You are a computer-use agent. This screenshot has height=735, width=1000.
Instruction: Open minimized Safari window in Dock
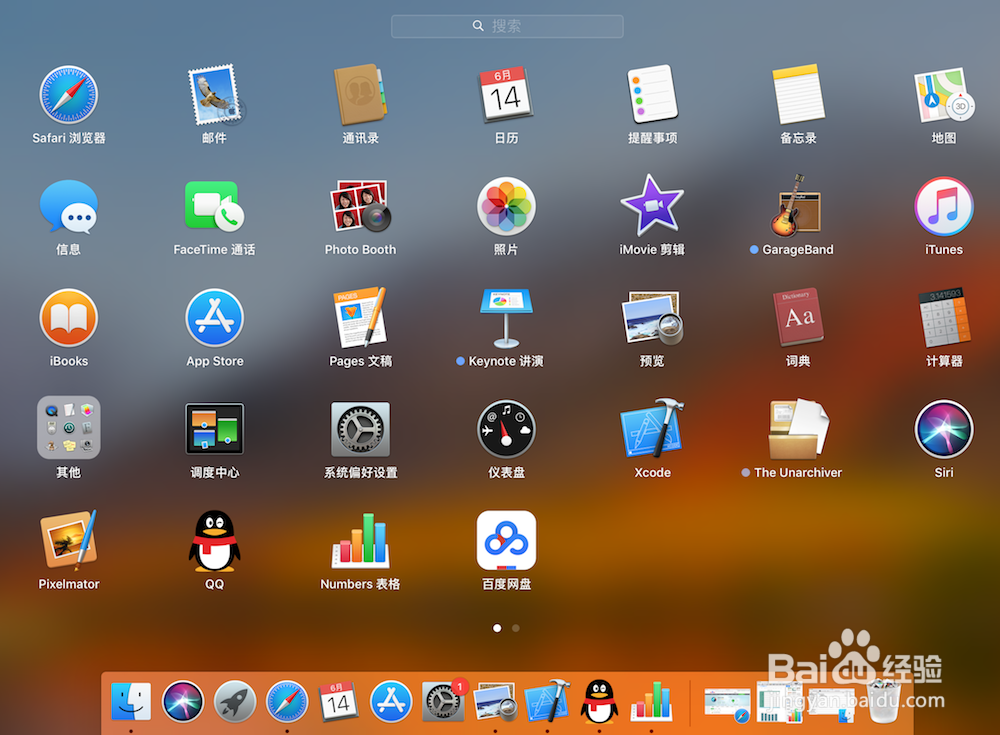727,705
